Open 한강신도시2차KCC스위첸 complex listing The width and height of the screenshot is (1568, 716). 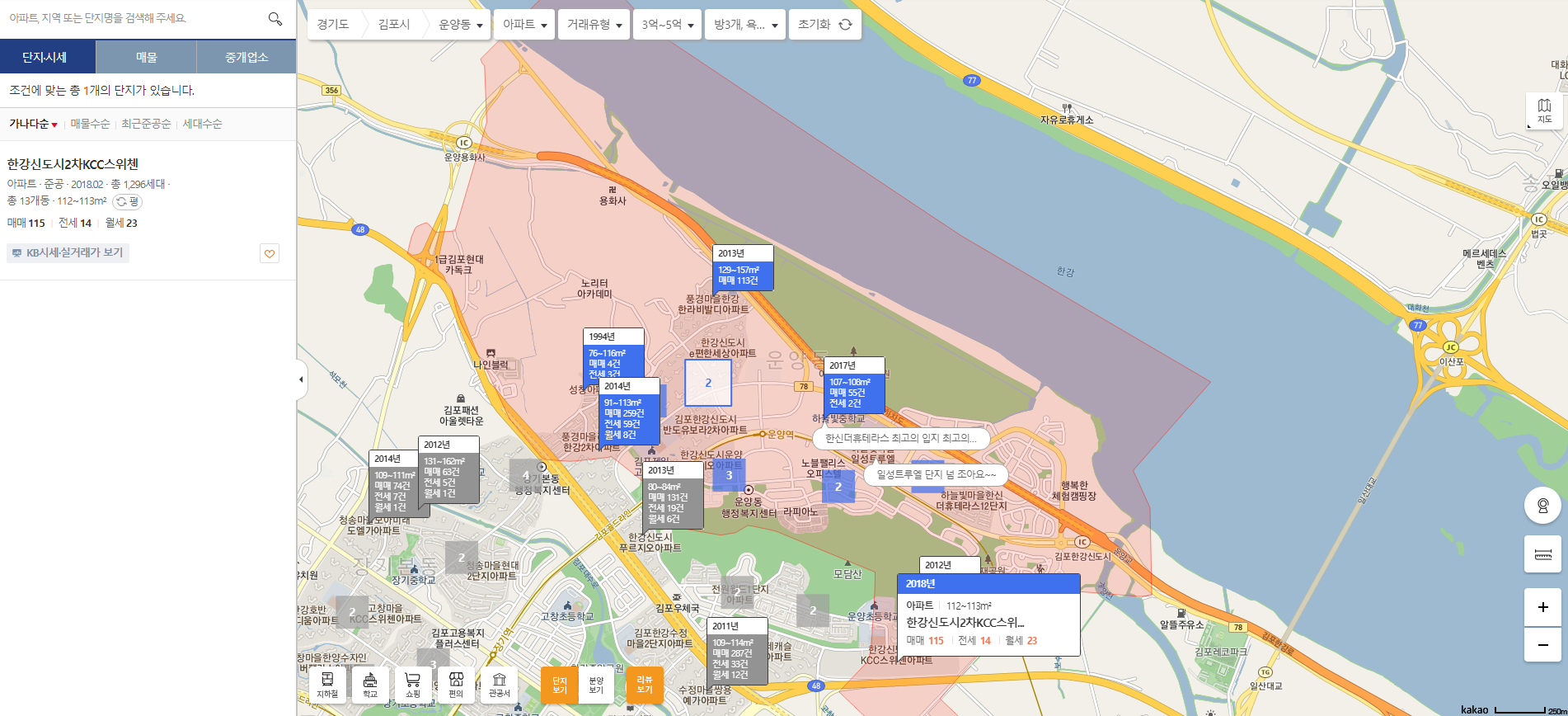[x=73, y=164]
